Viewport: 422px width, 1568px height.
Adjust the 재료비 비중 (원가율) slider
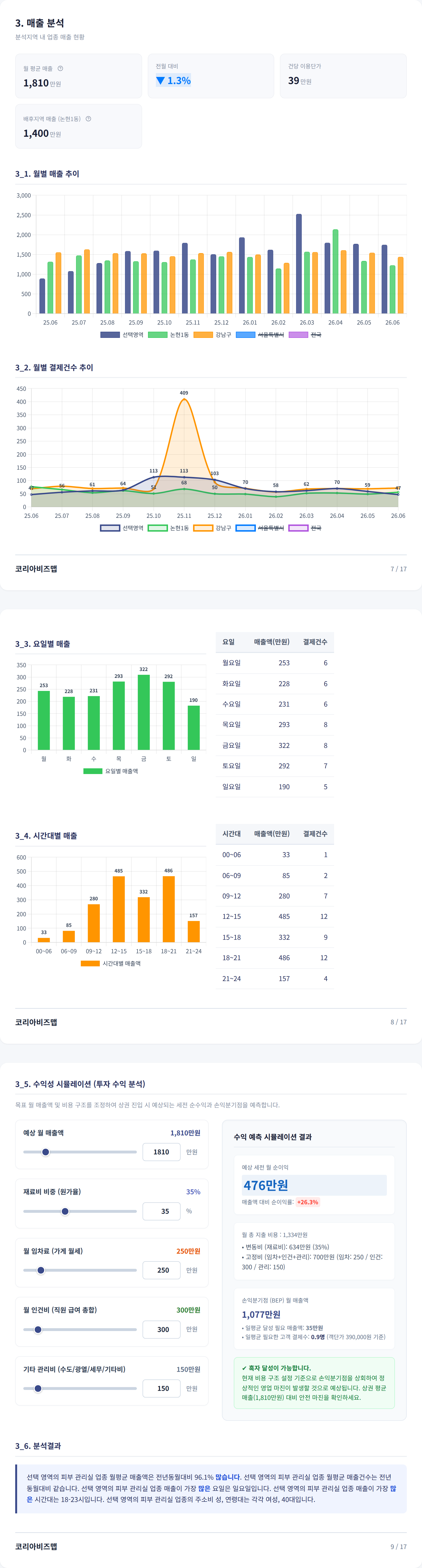[x=80, y=1211]
